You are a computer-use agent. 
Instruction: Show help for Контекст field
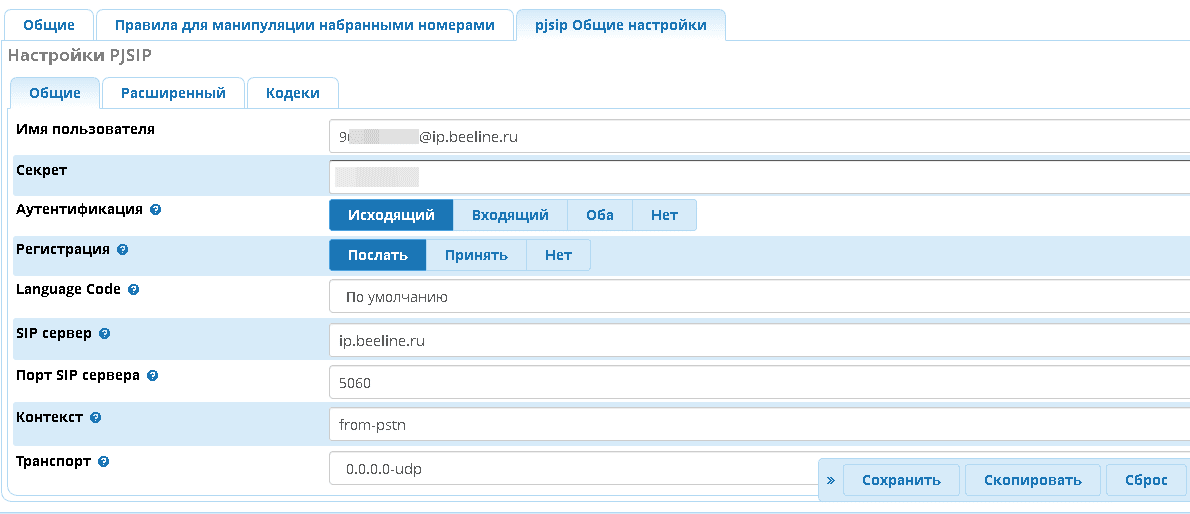pos(96,418)
